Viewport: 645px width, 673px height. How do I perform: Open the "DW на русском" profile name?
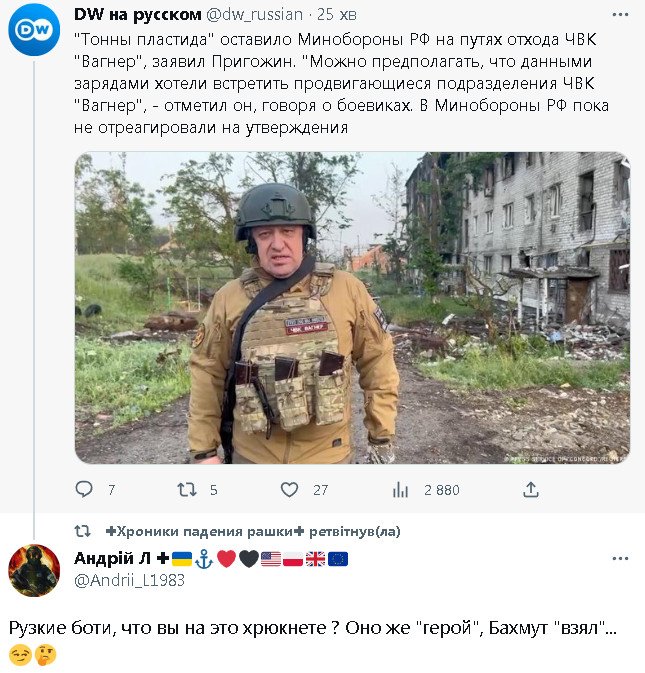click(138, 14)
